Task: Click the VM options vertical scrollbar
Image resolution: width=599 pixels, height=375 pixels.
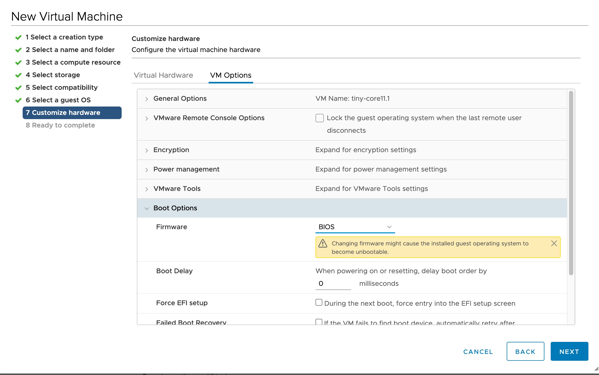Action: pyautogui.click(x=571, y=183)
